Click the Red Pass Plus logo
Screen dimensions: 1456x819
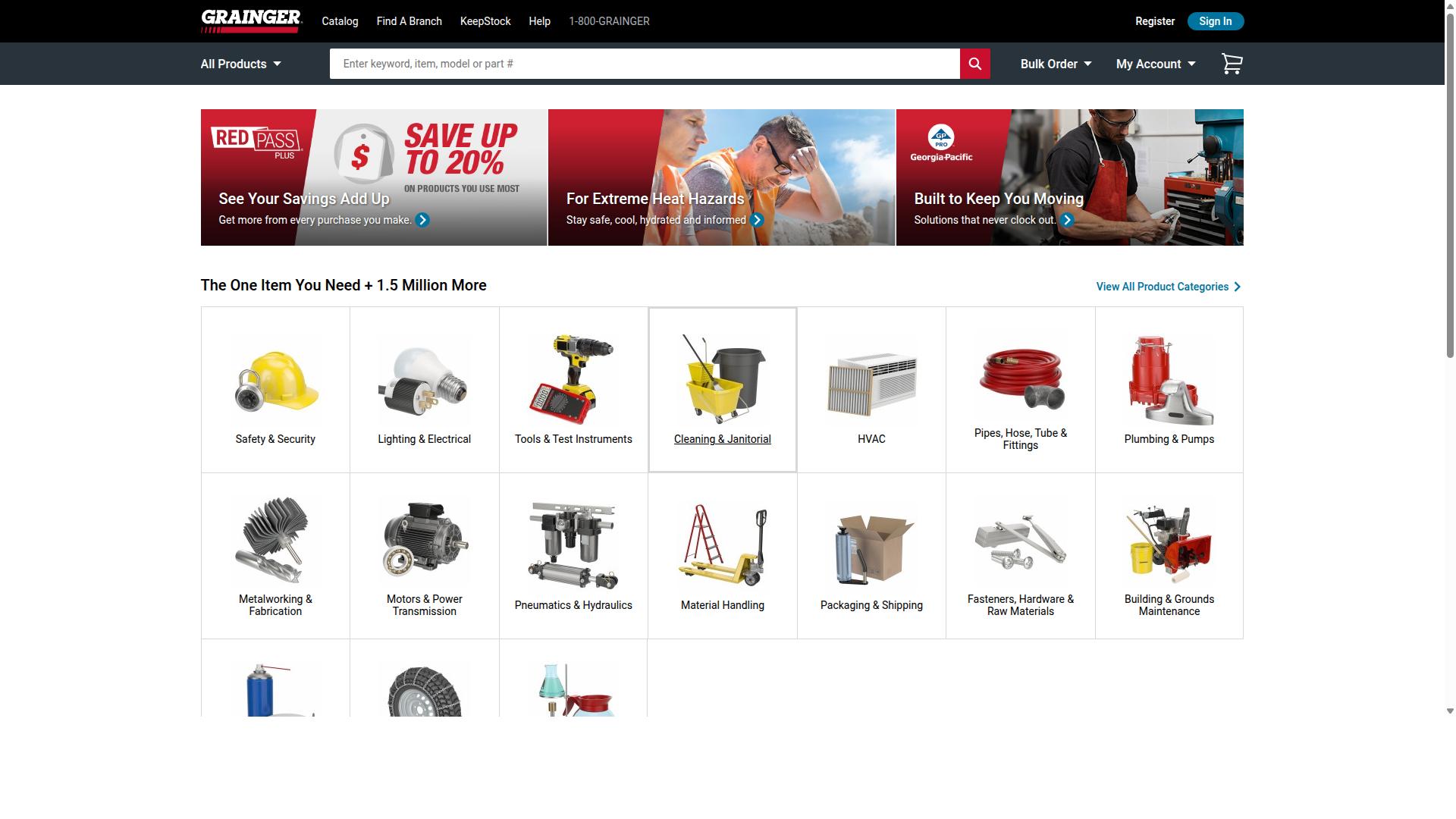[x=256, y=143]
